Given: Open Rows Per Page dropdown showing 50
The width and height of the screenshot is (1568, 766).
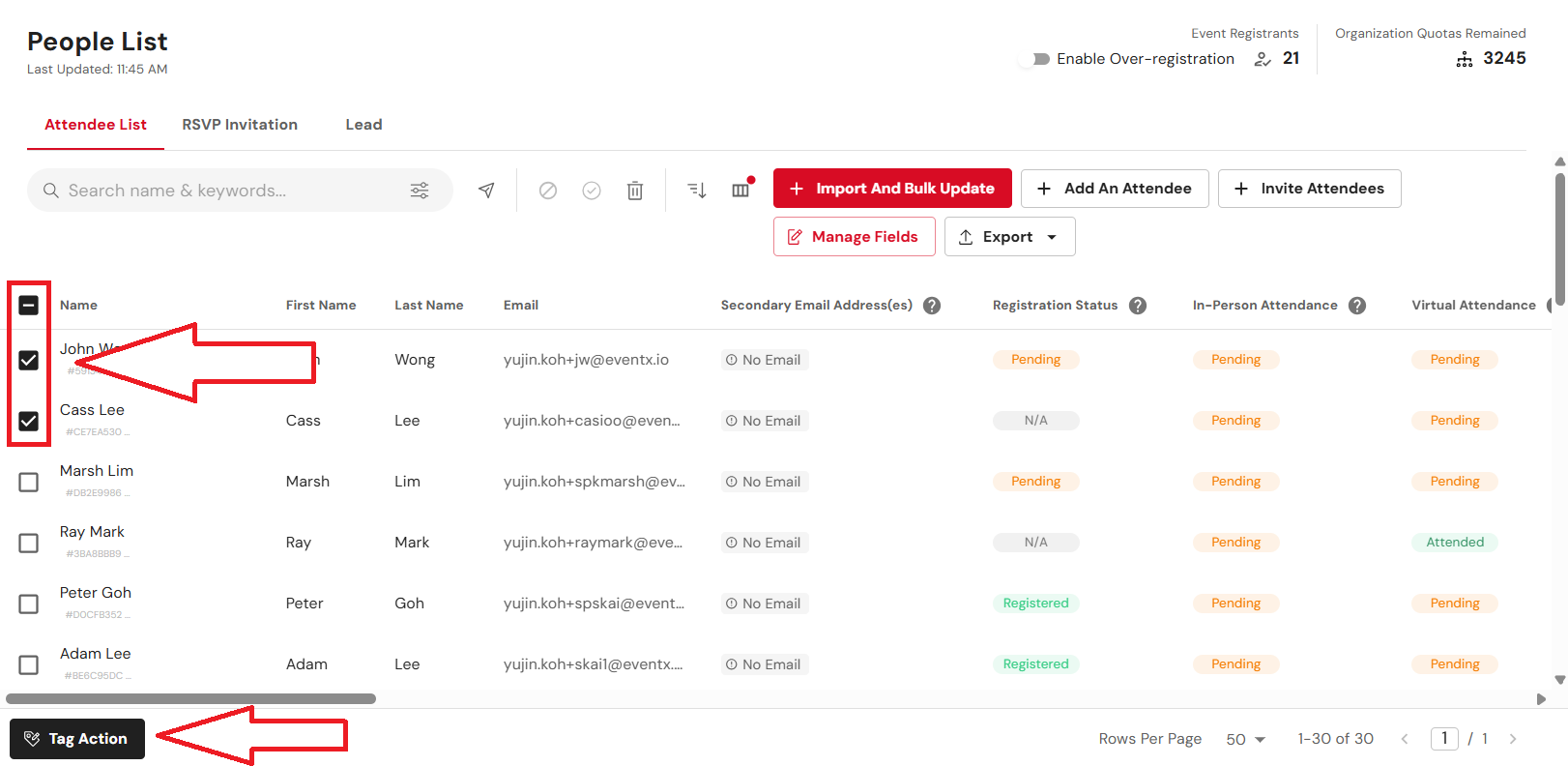Looking at the screenshot, I should (x=1245, y=739).
